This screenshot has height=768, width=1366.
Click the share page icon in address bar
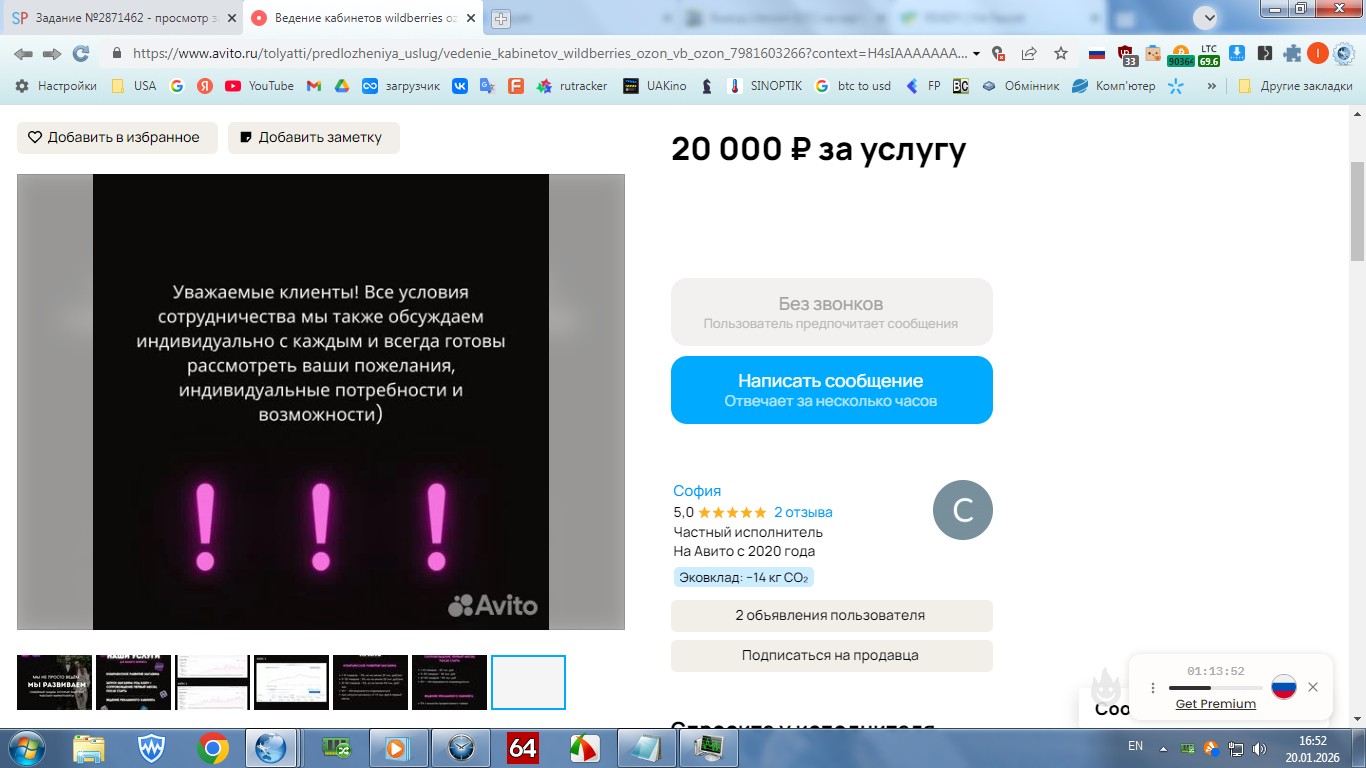[x=1029, y=53]
